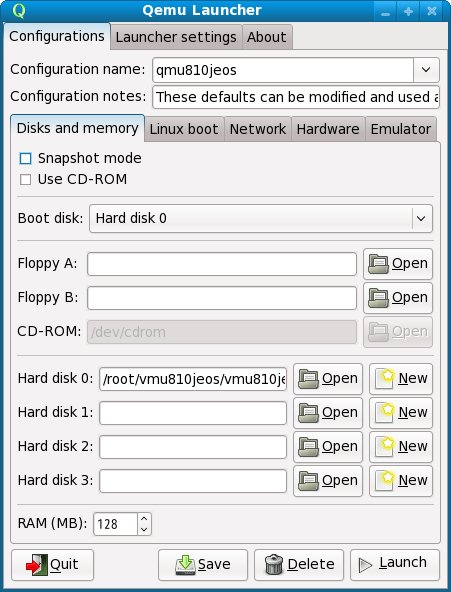Increase RAM with the up arrow
451x592 pixels.
(x=144, y=519)
